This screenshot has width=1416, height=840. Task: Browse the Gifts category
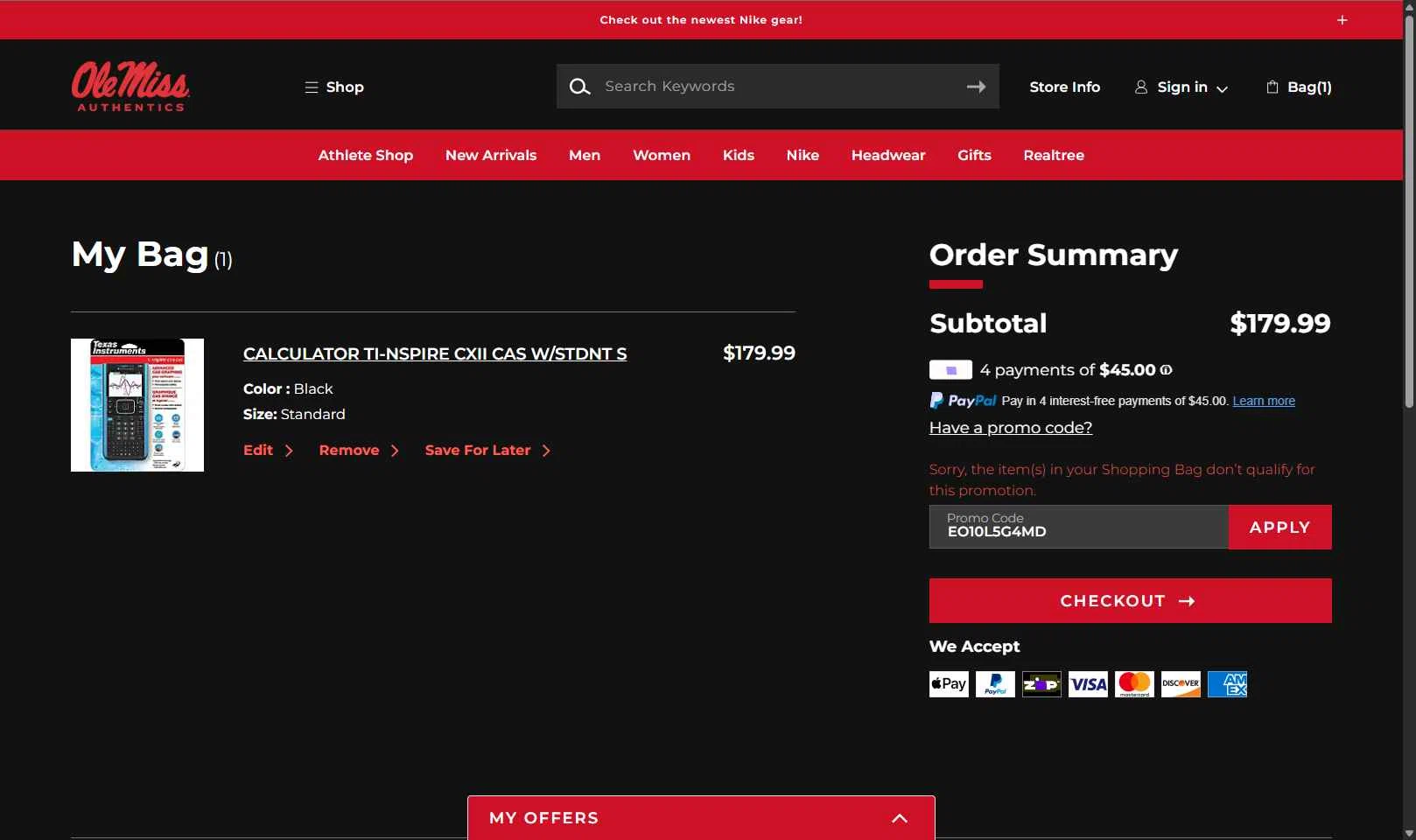[974, 155]
